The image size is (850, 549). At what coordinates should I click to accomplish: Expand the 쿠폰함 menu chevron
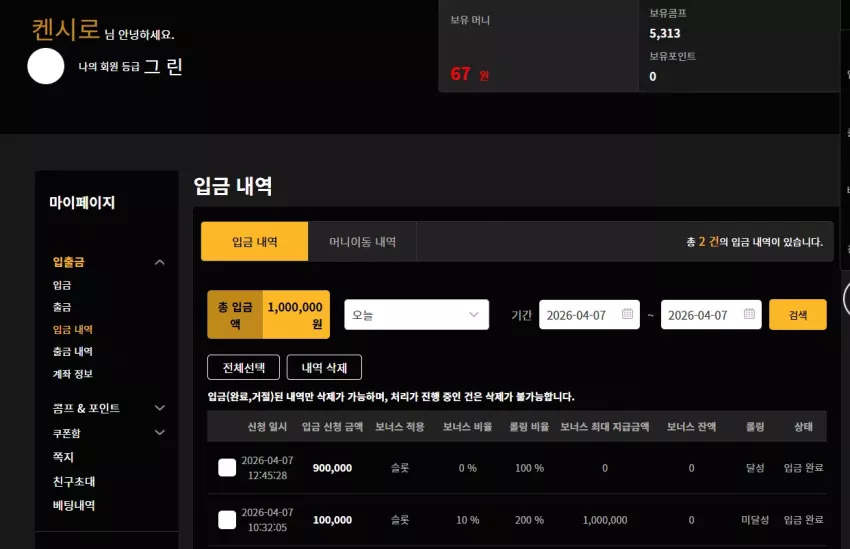159,432
